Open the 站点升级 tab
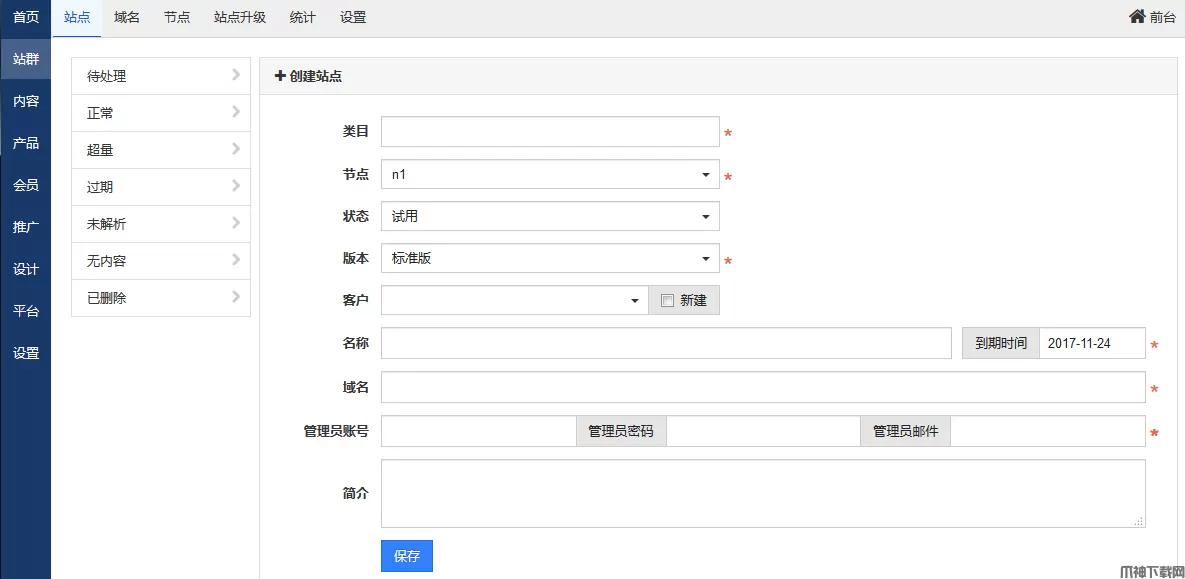Image resolution: width=1185 pixels, height=579 pixels. tap(240, 17)
